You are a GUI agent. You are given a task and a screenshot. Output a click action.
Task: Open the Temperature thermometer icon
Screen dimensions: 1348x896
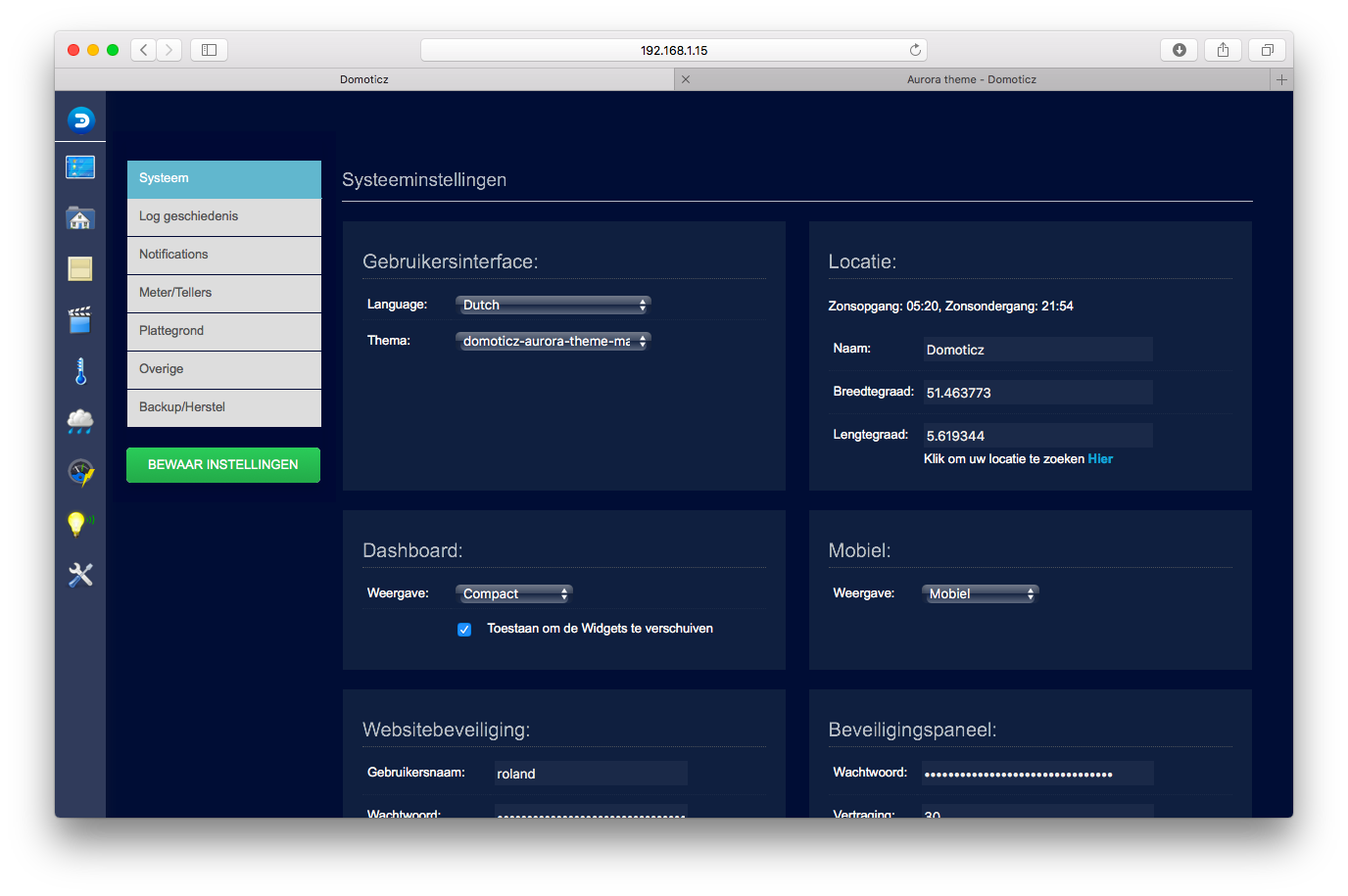tap(80, 371)
